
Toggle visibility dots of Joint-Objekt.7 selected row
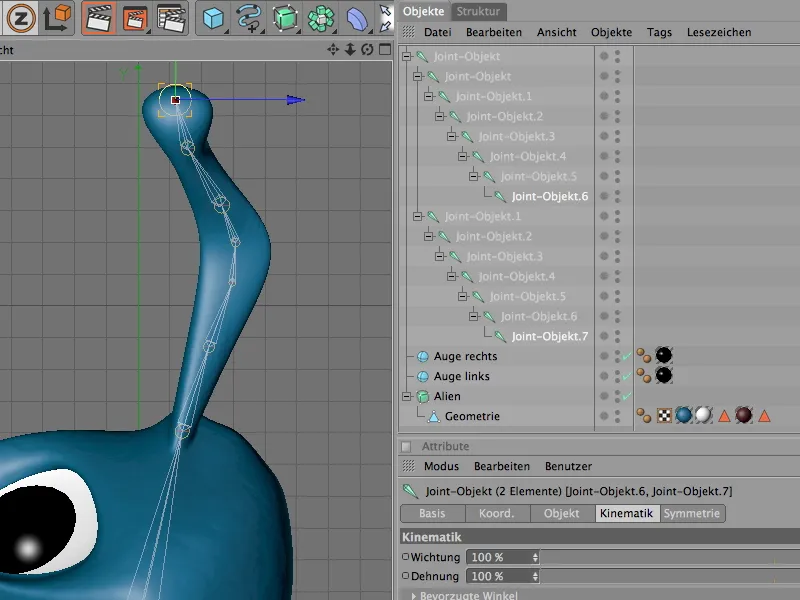click(x=617, y=336)
